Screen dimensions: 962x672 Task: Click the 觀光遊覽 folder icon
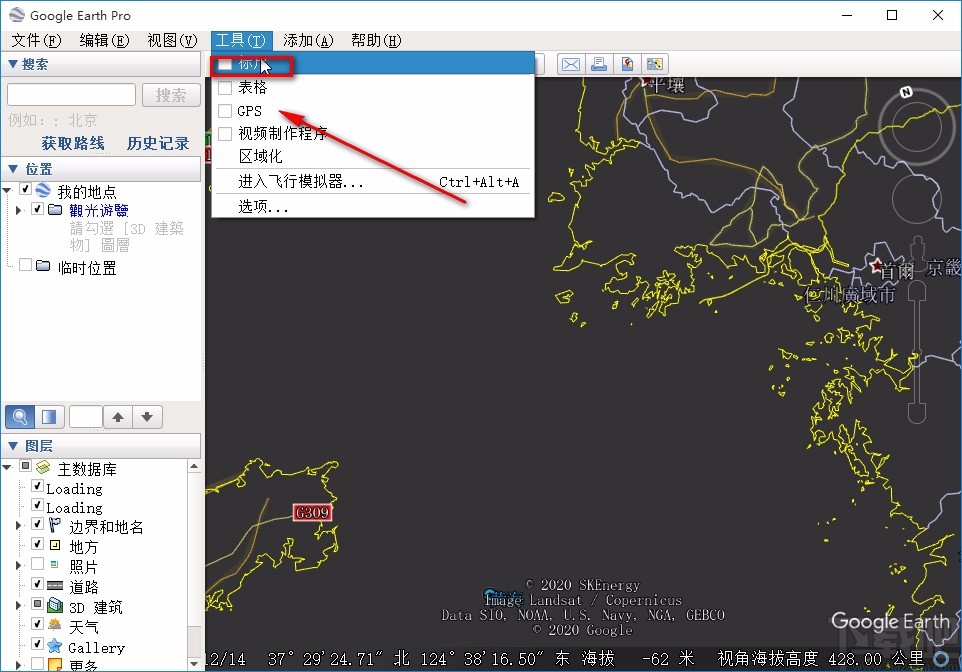pos(55,210)
